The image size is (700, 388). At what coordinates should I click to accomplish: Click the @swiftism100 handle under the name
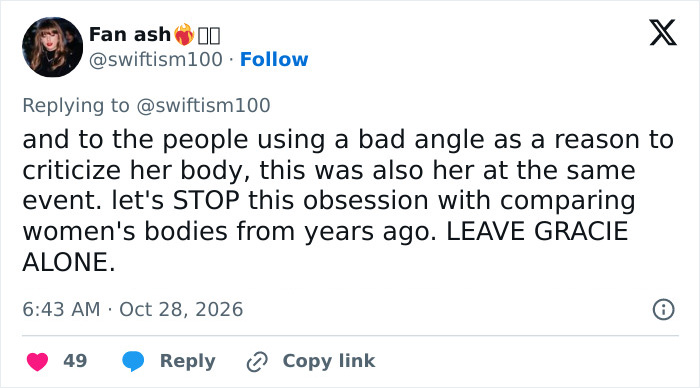click(155, 59)
